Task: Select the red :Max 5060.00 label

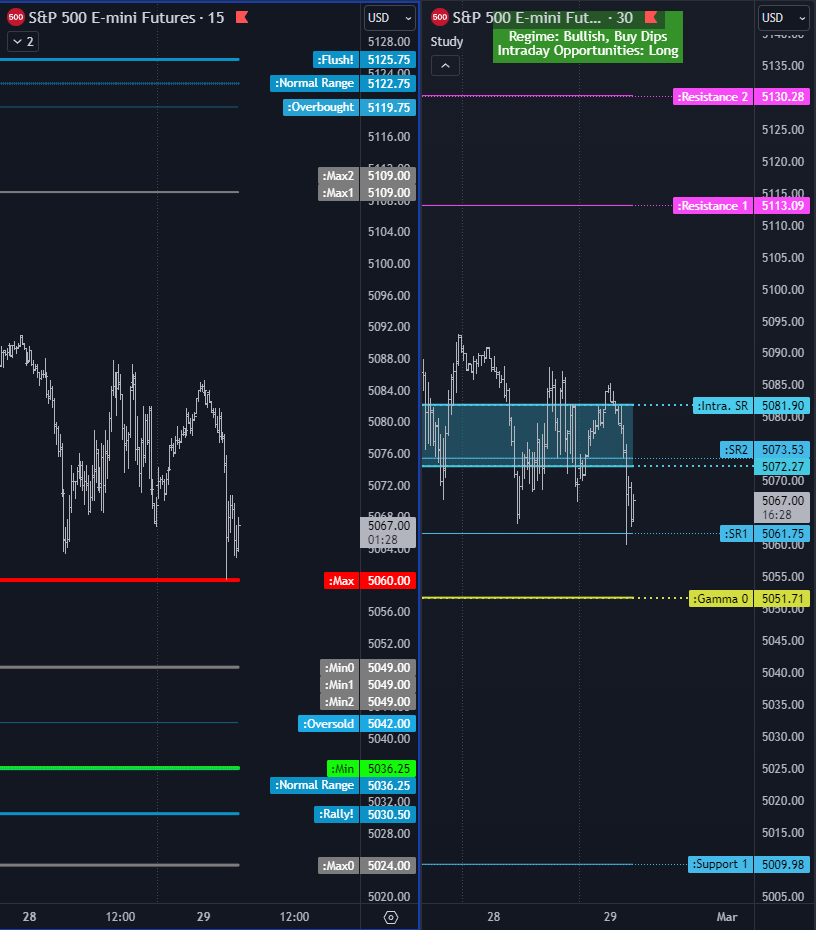Action: click(x=369, y=581)
